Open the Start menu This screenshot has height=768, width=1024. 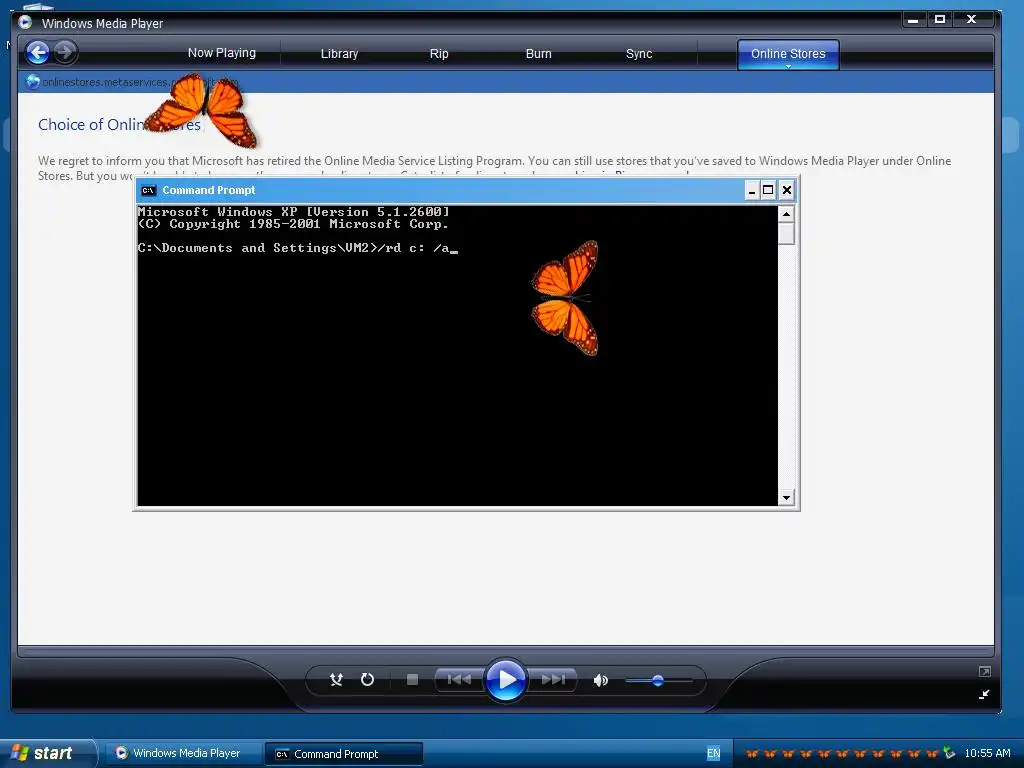coord(47,753)
